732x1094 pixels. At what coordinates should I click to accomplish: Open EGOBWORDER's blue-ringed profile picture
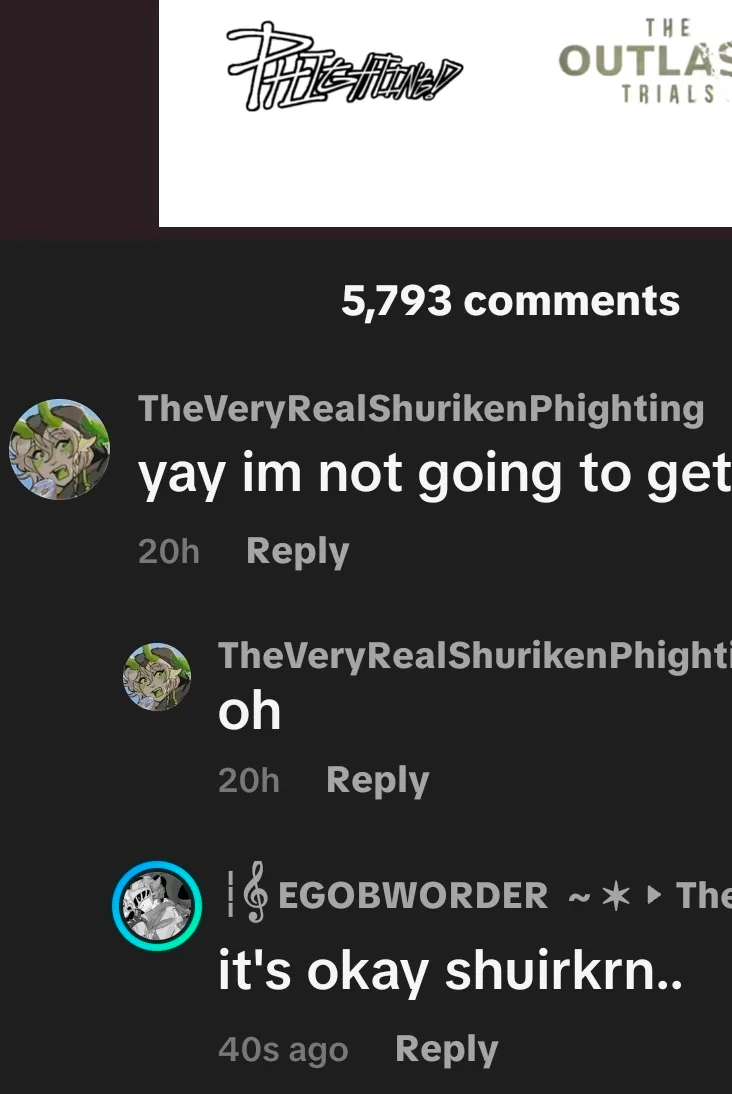click(x=157, y=906)
